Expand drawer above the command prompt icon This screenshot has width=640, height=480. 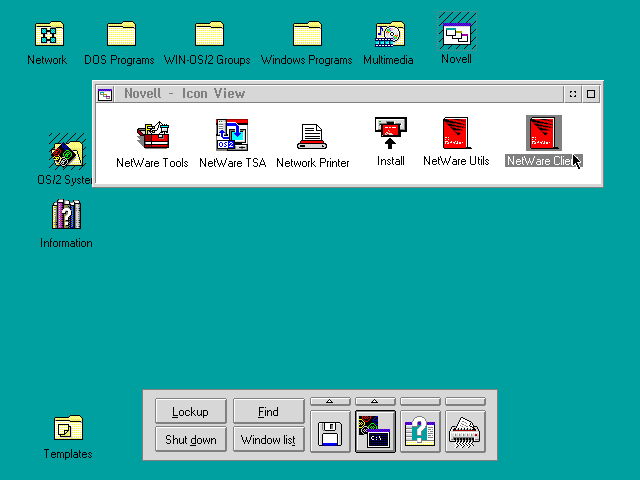375,402
